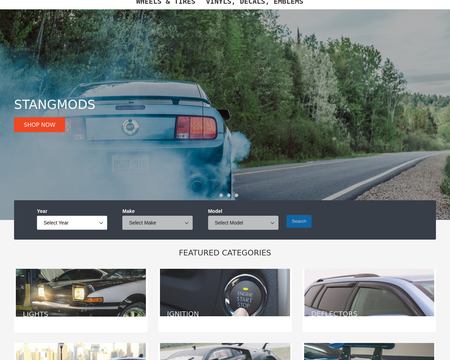This screenshot has width=450, height=360.
Task: Expand the Select Year dropdown
Action: [x=72, y=223]
